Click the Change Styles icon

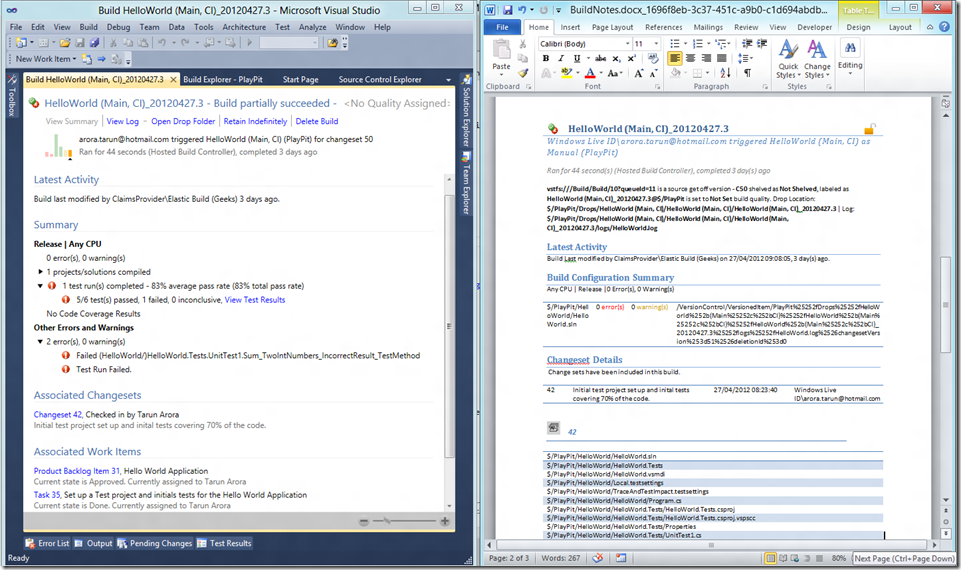click(816, 50)
